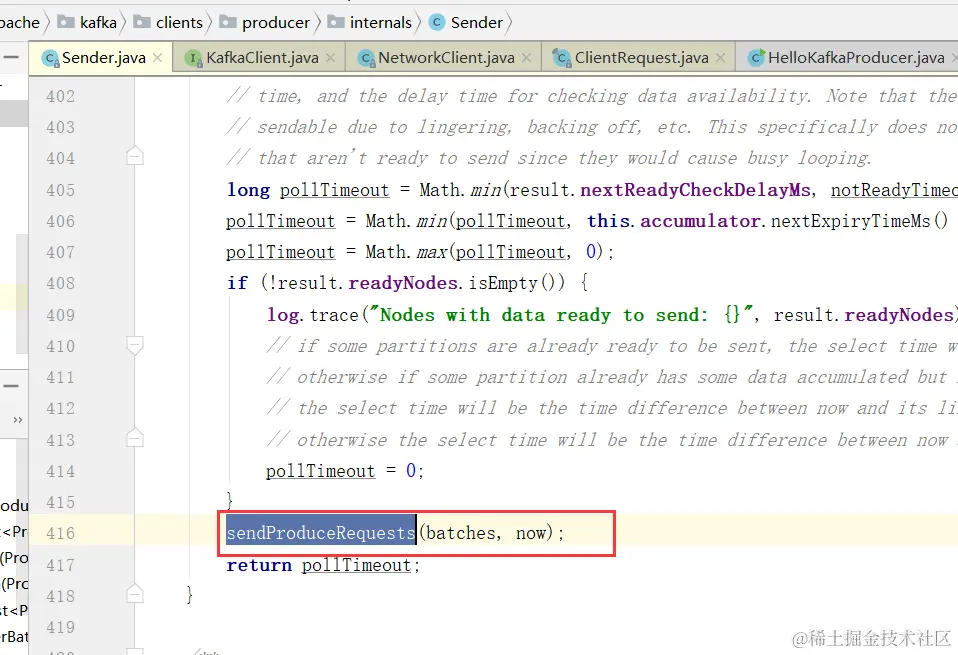Open the ClientRequest.java tab
Screen dimensions: 958x655
[638, 58]
